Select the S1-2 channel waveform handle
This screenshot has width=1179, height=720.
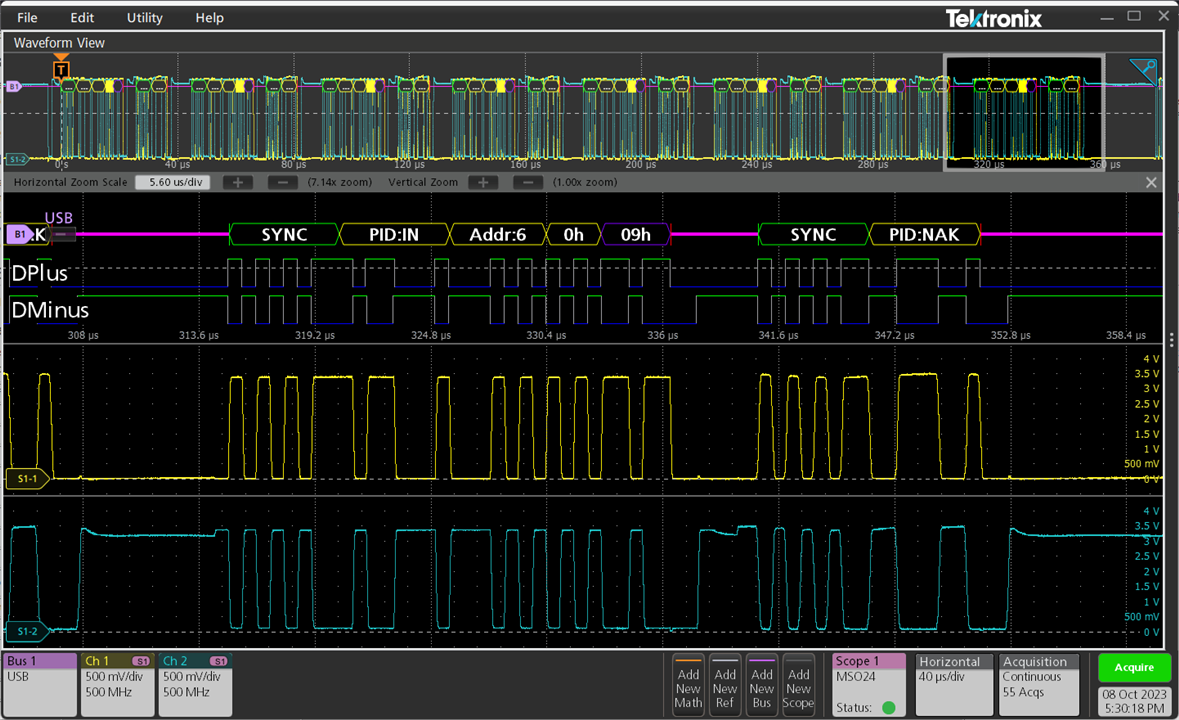tap(27, 631)
